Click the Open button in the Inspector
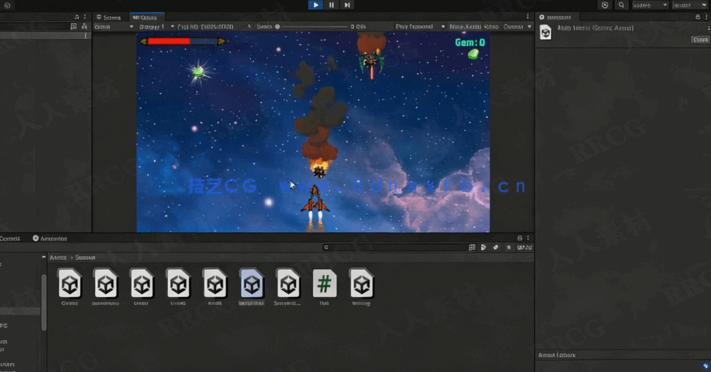 click(x=700, y=40)
